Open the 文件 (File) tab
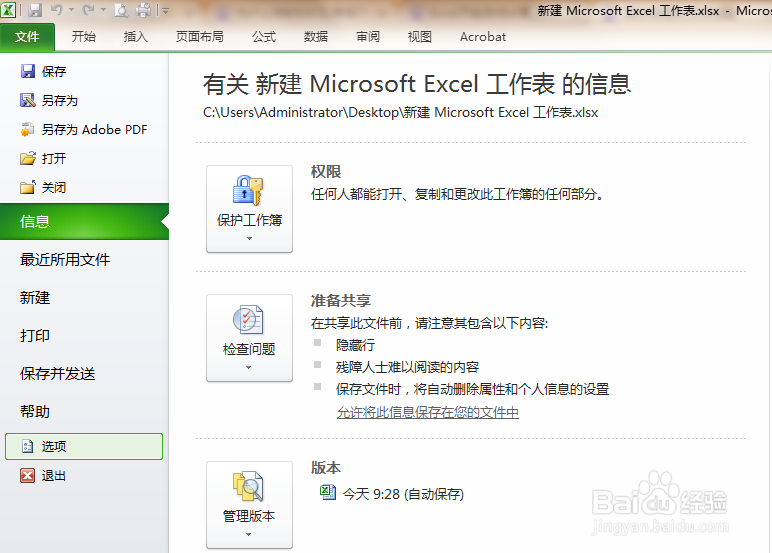The image size is (772, 553). 27,37
